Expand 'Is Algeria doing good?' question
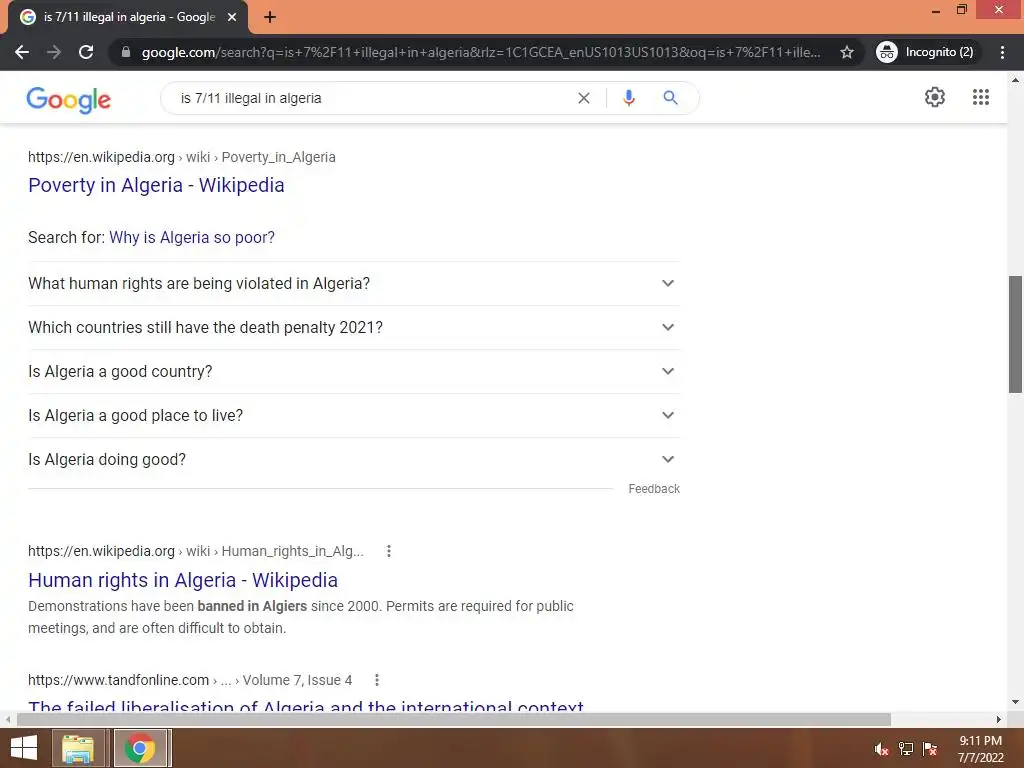This screenshot has width=1024, height=768. tap(354, 460)
